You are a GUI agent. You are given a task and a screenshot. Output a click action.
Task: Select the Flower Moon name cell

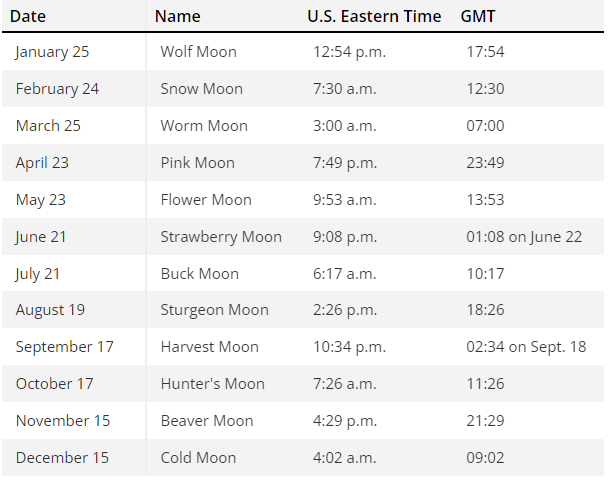206,200
